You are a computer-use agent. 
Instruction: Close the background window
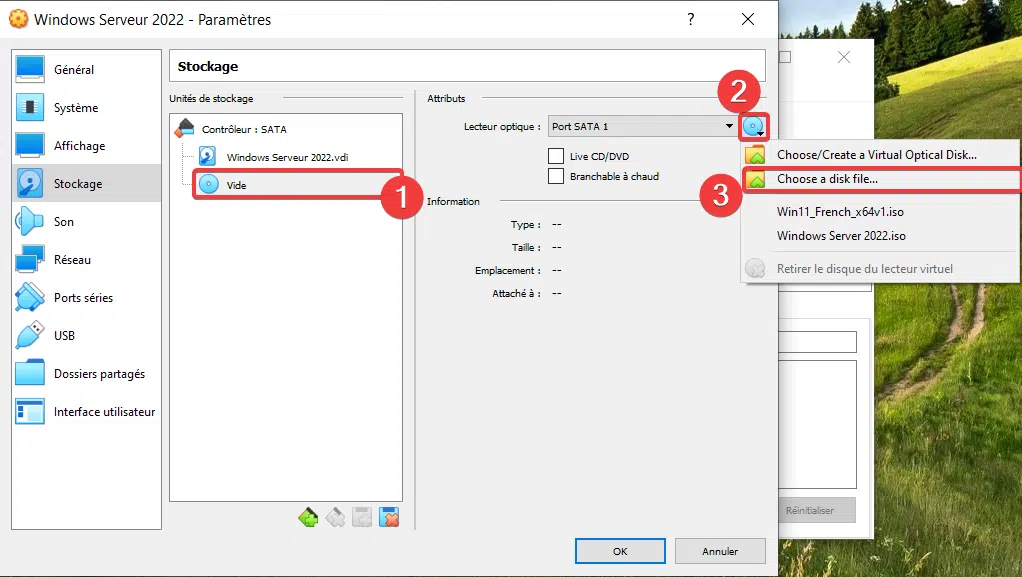[844, 57]
